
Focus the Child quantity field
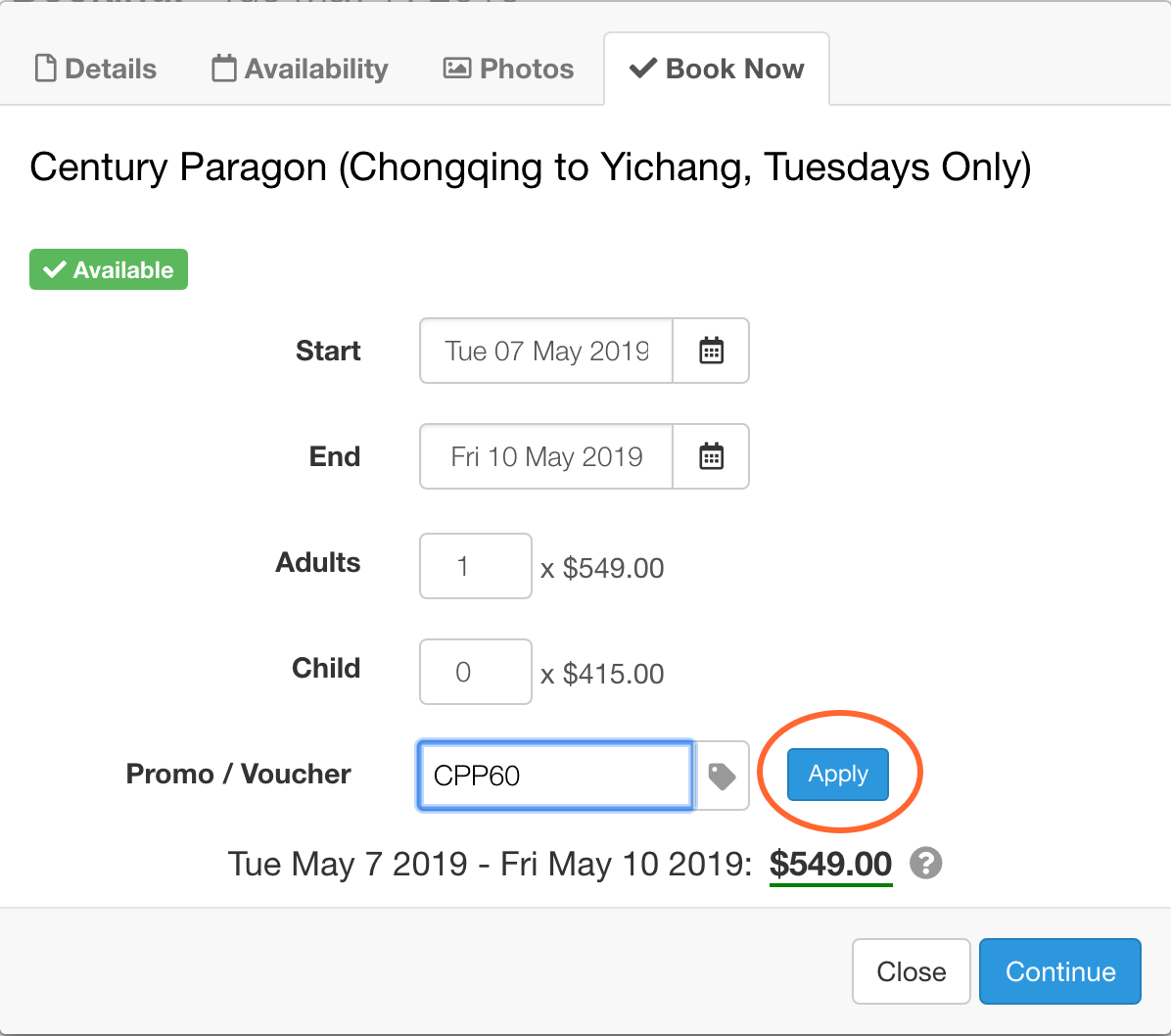pos(476,672)
